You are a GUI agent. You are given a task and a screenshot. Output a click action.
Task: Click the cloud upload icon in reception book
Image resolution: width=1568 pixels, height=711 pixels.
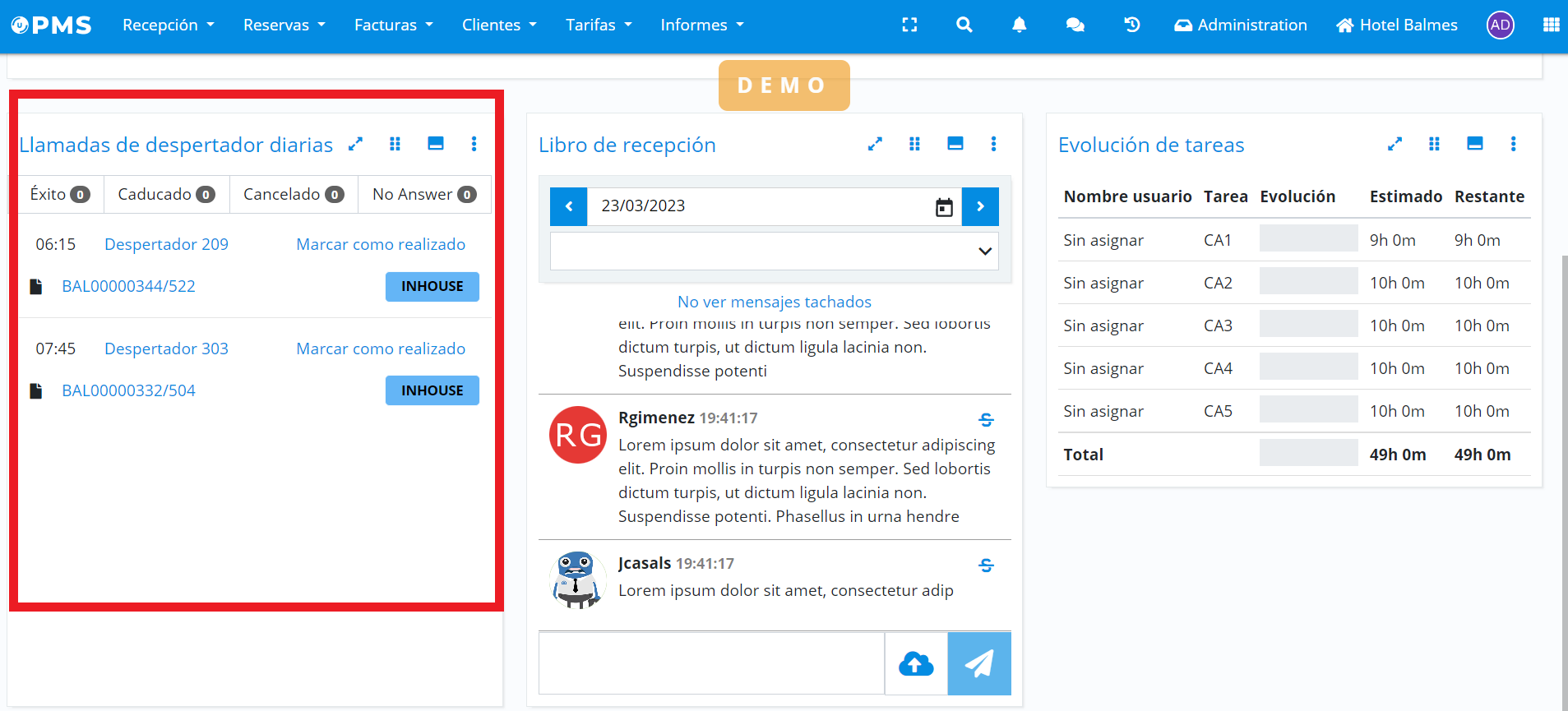916,663
